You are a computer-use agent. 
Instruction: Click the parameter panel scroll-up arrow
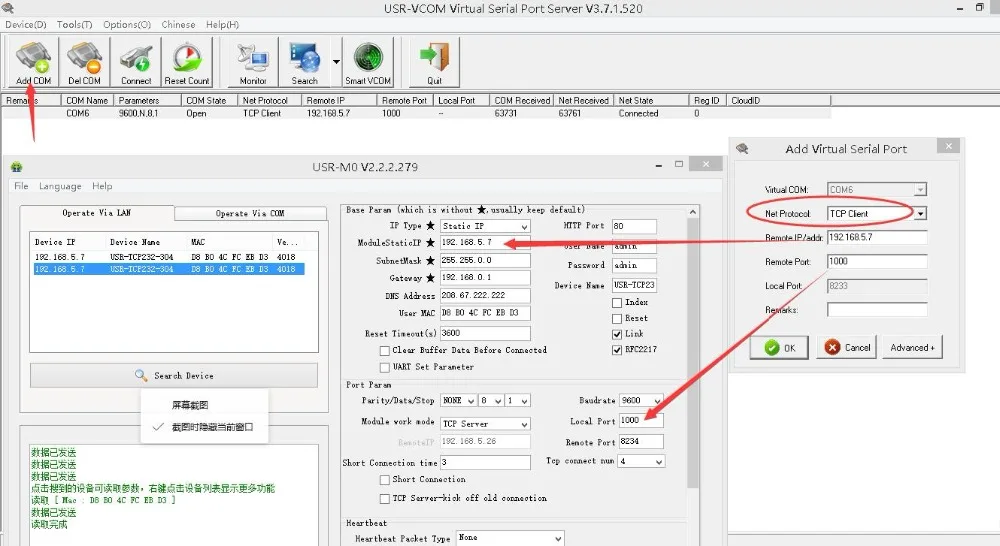coord(693,212)
